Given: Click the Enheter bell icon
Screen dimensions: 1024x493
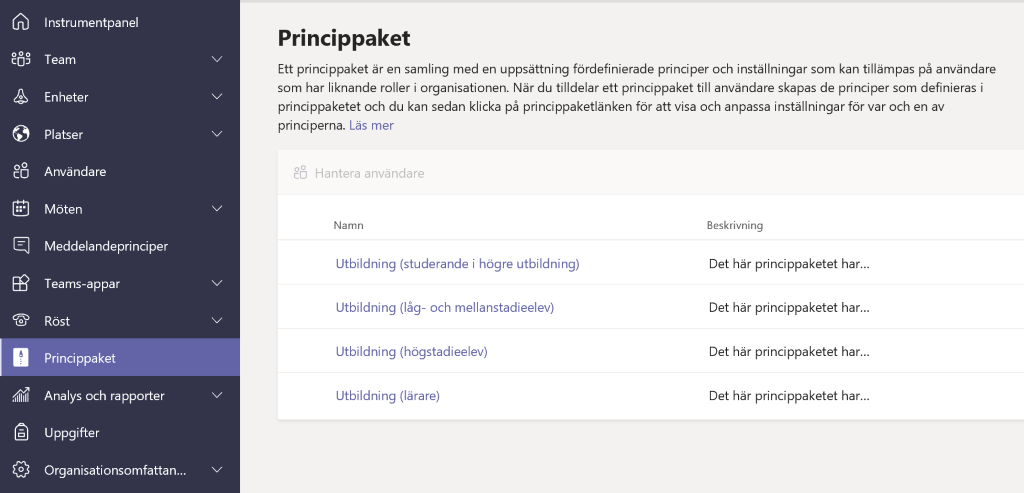Looking at the screenshot, I should (21, 97).
